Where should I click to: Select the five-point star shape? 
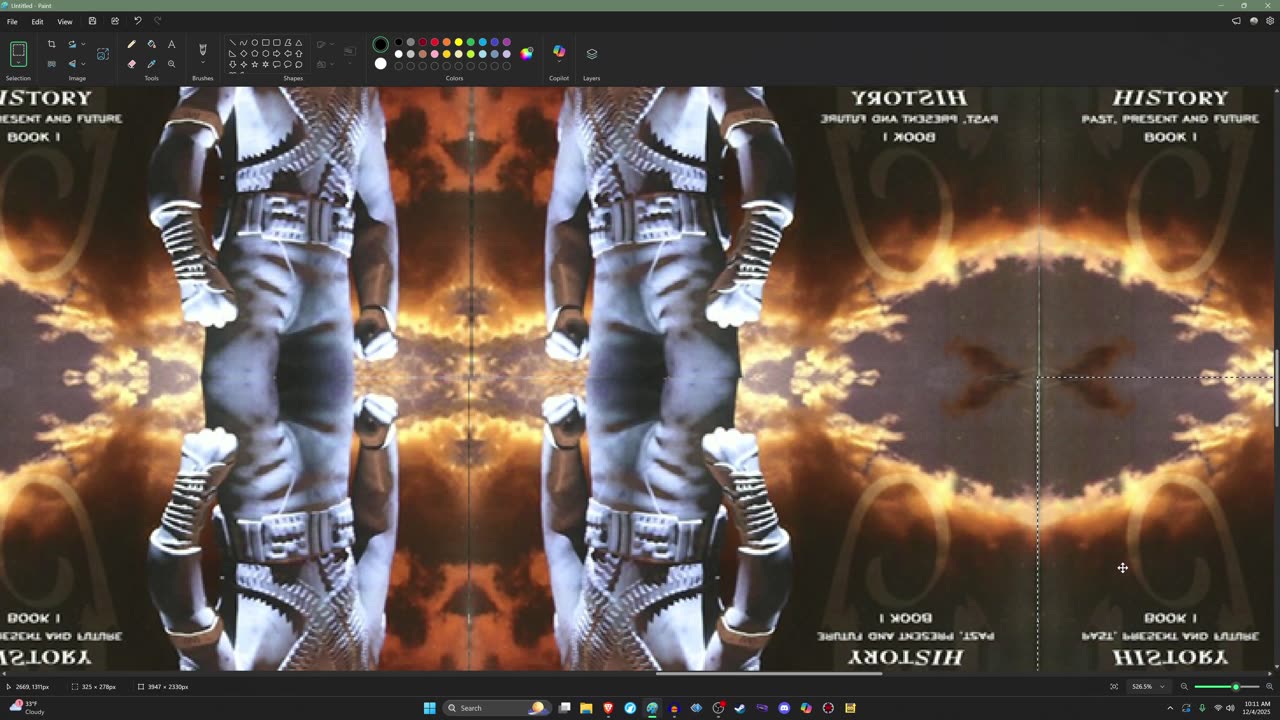click(254, 64)
